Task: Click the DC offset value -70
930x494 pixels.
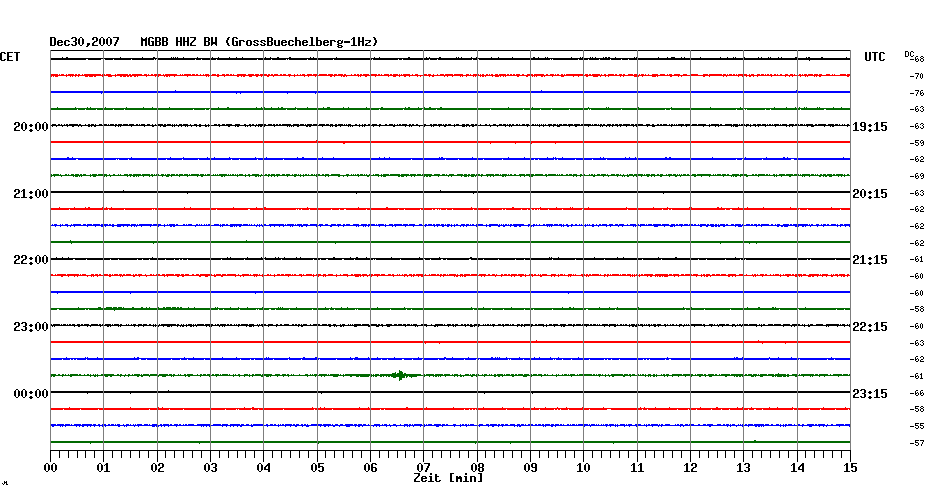Action: pos(916,77)
